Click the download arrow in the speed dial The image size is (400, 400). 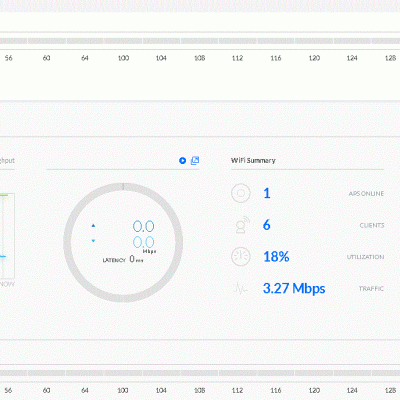93,241
